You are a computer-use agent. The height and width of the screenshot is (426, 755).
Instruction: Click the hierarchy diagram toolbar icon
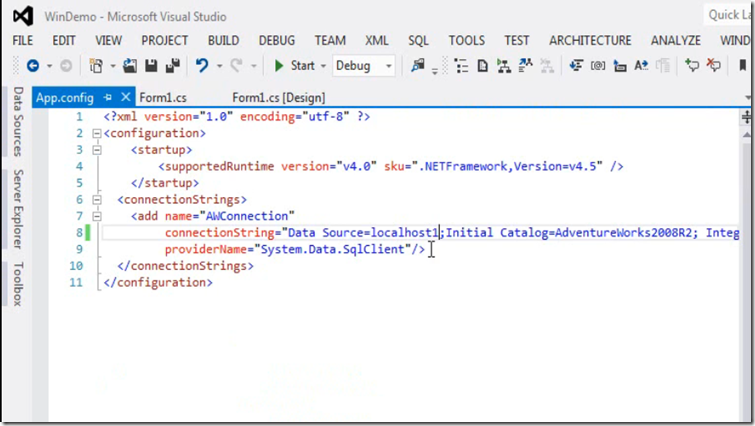tap(504, 65)
